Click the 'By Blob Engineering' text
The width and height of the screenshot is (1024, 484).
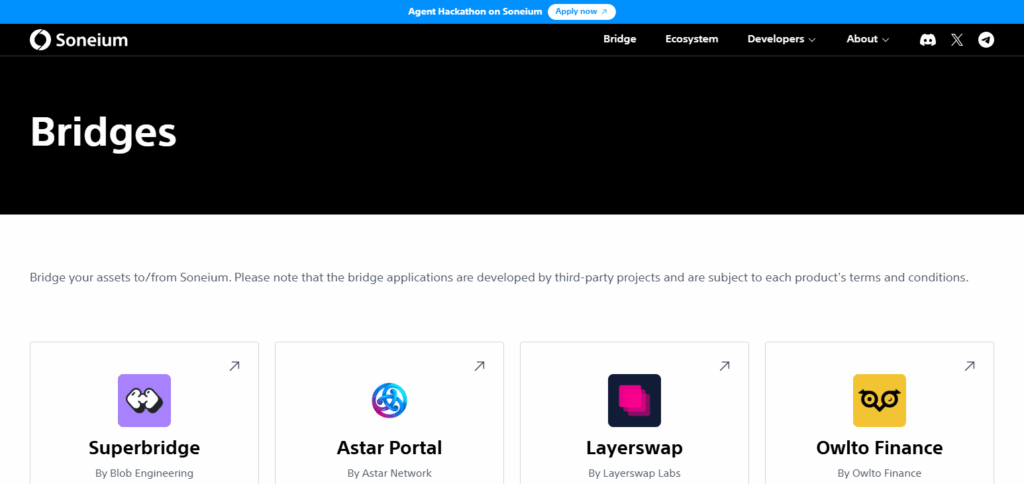click(x=144, y=473)
